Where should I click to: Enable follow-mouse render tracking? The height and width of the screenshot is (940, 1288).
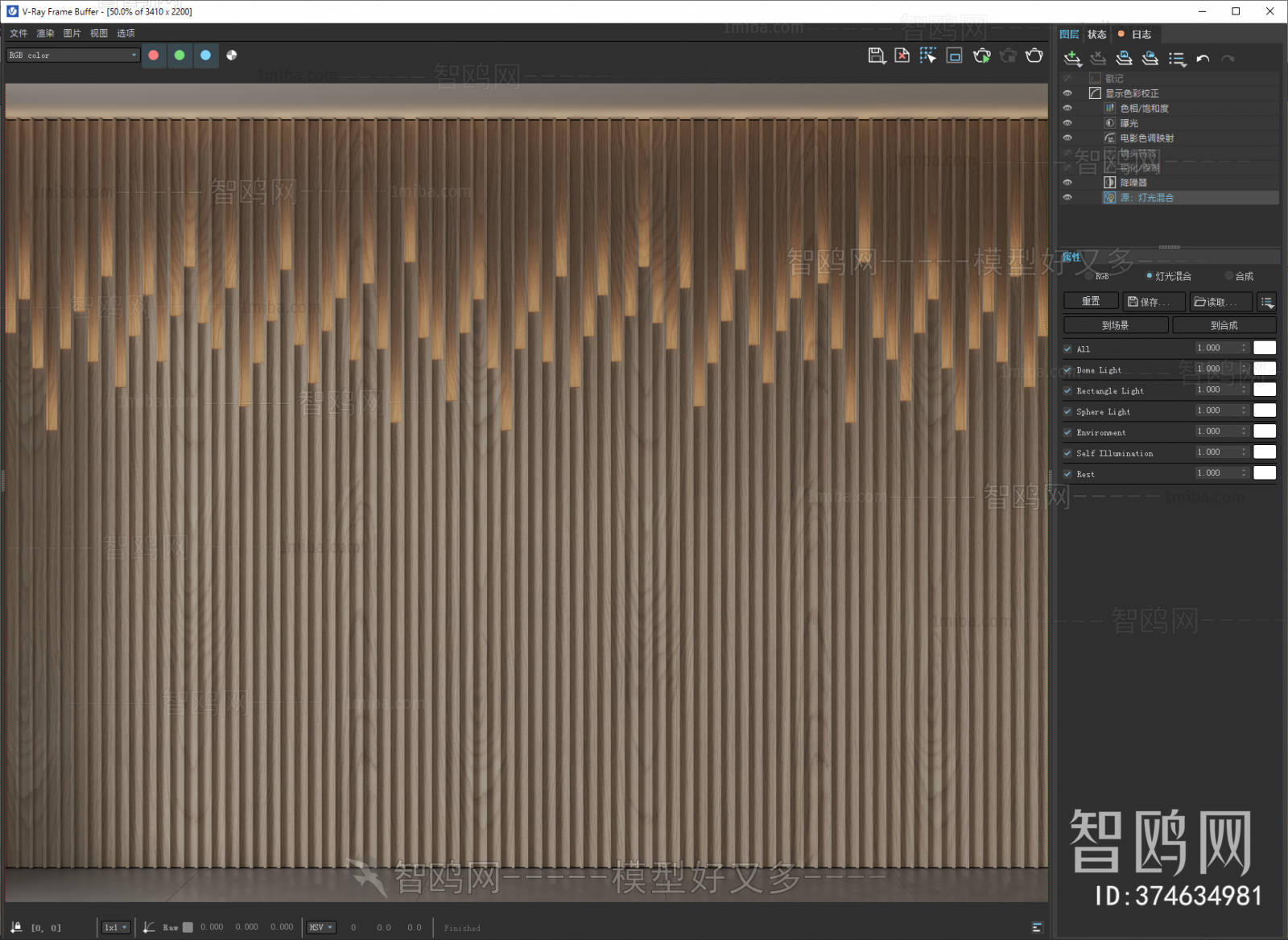(x=928, y=56)
